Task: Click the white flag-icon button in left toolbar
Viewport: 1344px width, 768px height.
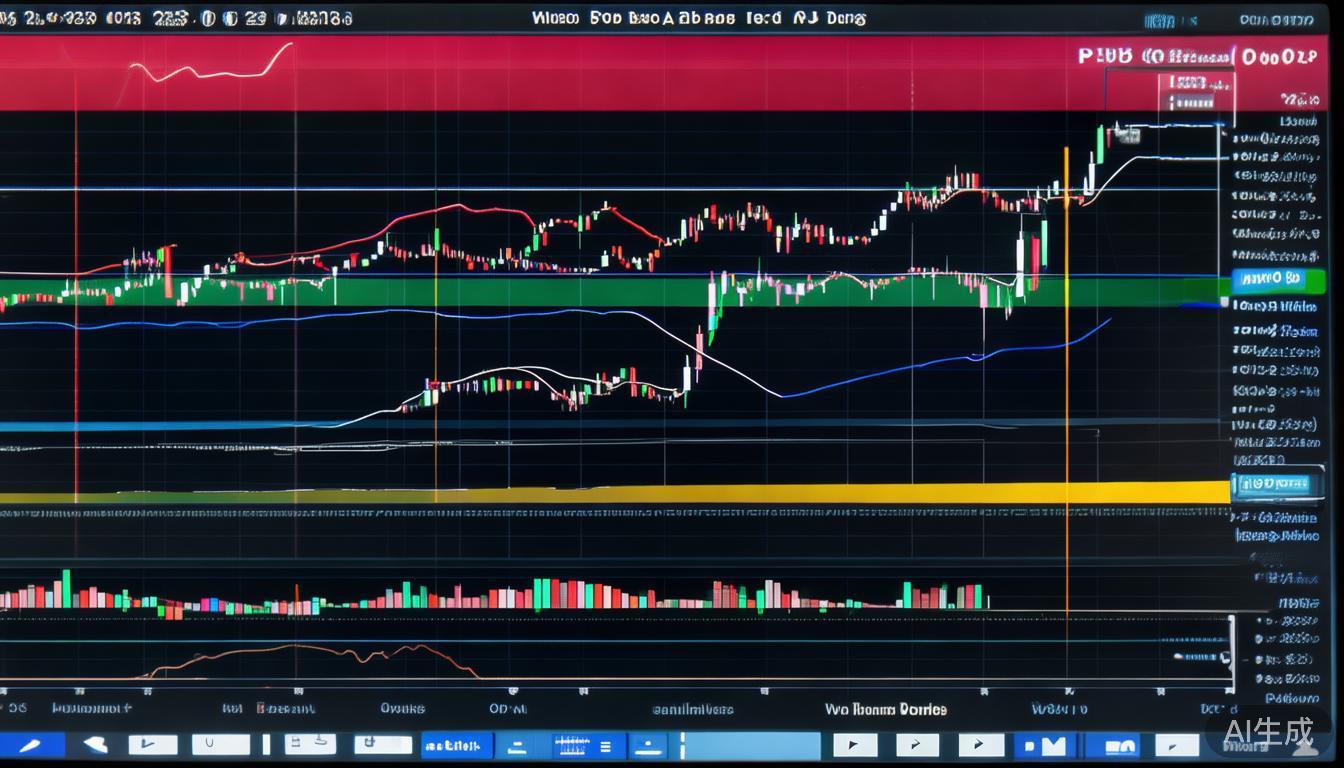Action: [x=152, y=745]
